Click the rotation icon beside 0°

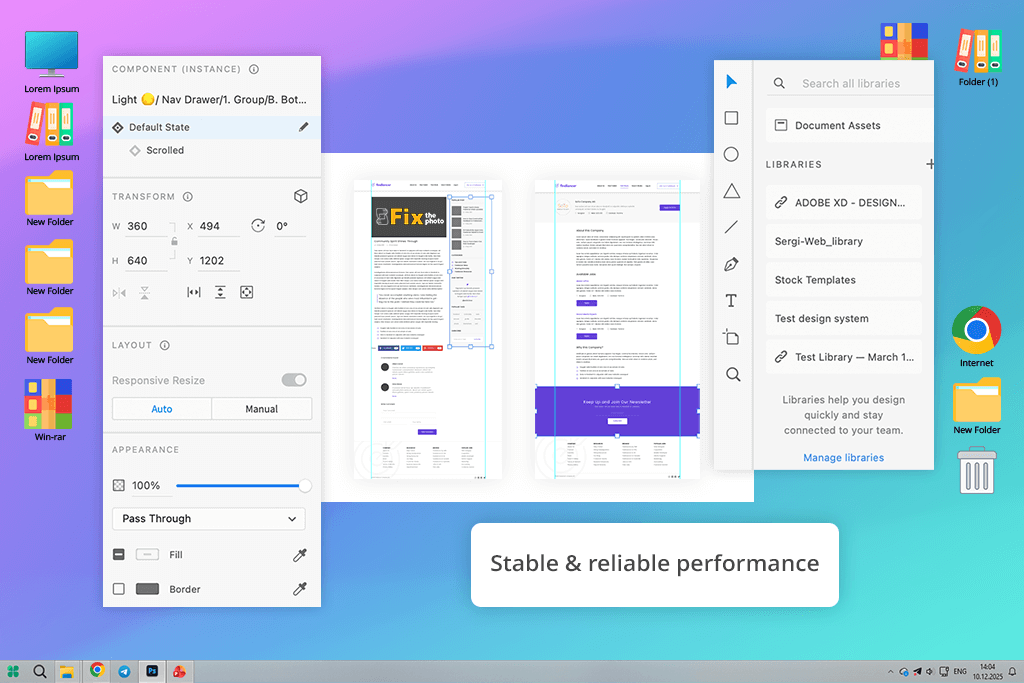tap(258, 226)
